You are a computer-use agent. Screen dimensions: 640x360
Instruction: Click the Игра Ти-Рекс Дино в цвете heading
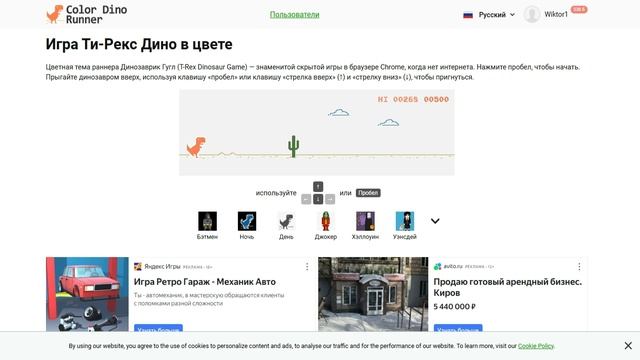[139, 44]
